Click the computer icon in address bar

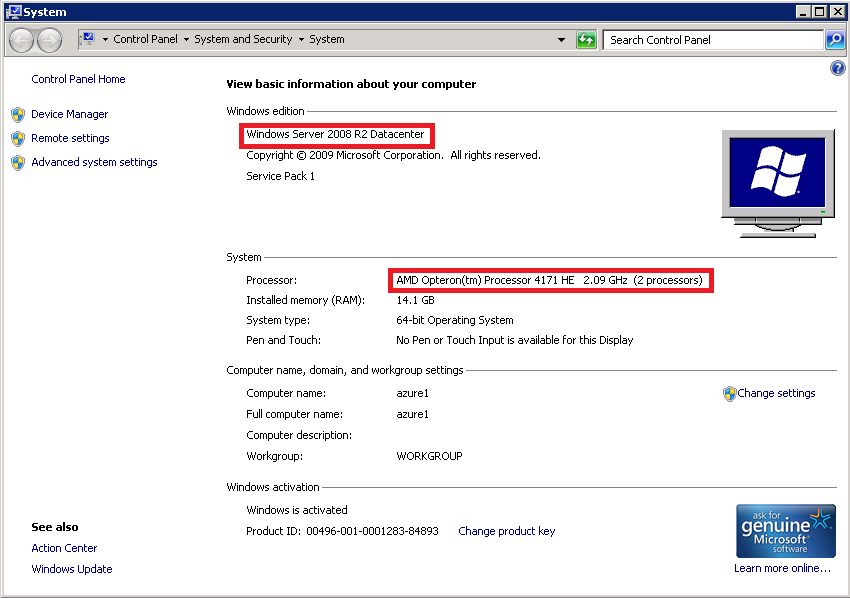pyautogui.click(x=88, y=39)
